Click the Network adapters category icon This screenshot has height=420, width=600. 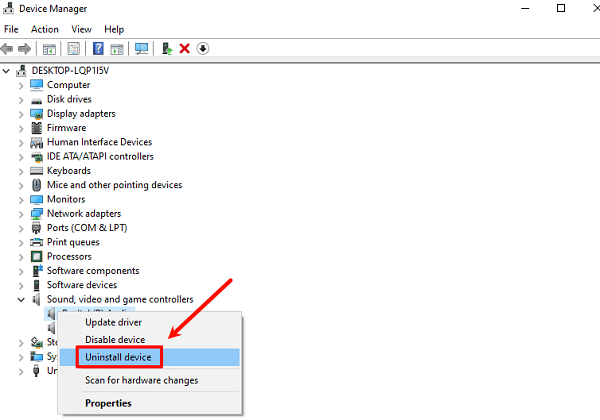tap(36, 214)
